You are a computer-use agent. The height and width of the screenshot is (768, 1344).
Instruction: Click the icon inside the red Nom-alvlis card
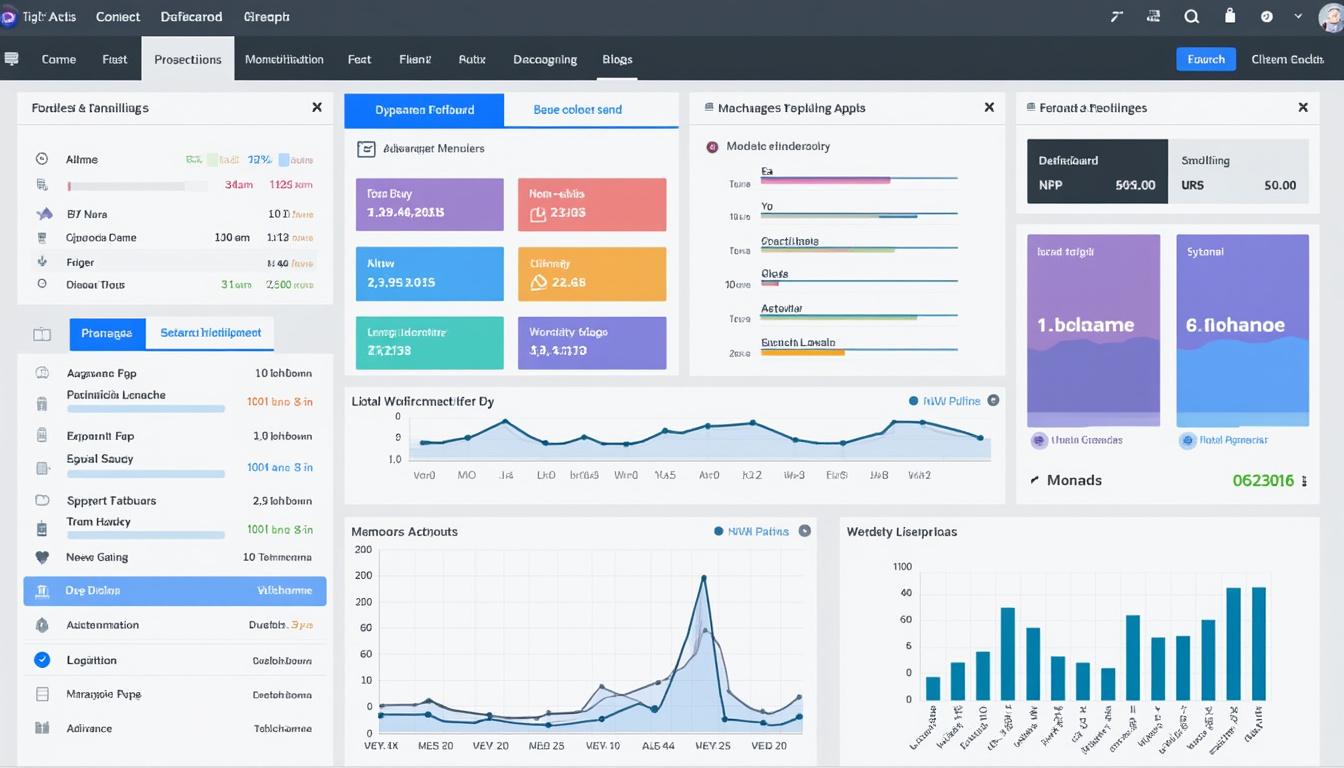coord(538,213)
